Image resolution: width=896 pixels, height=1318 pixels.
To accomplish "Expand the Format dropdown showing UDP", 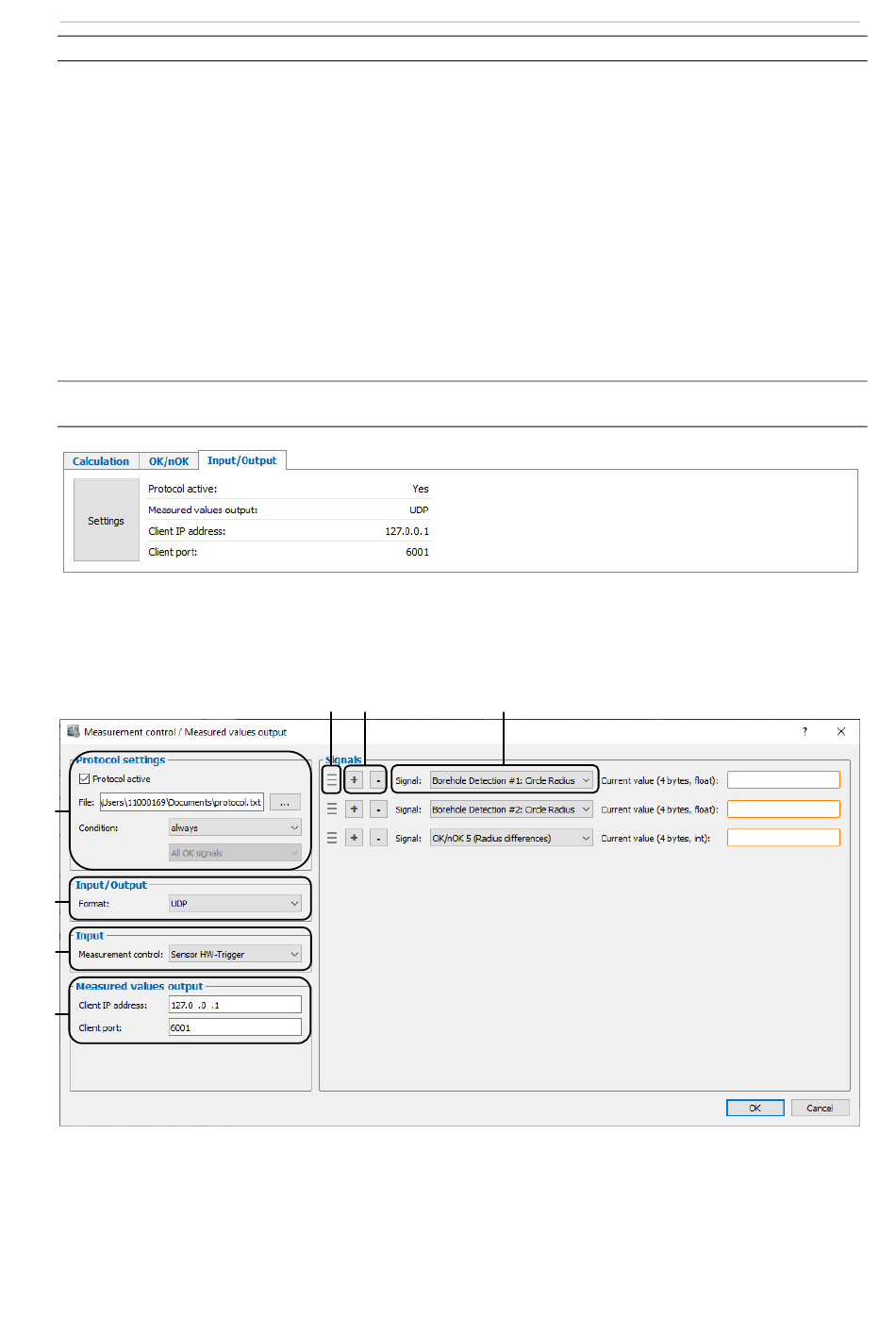I will [x=235, y=904].
